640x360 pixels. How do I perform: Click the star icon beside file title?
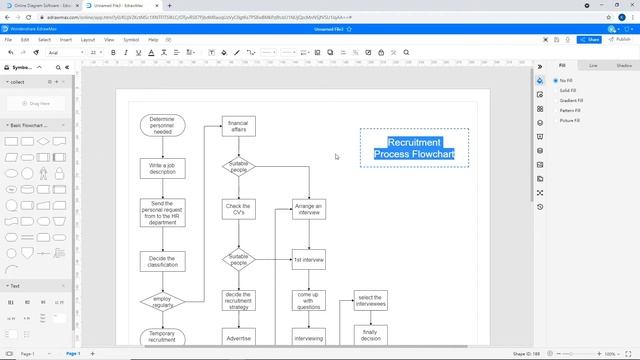349,29
